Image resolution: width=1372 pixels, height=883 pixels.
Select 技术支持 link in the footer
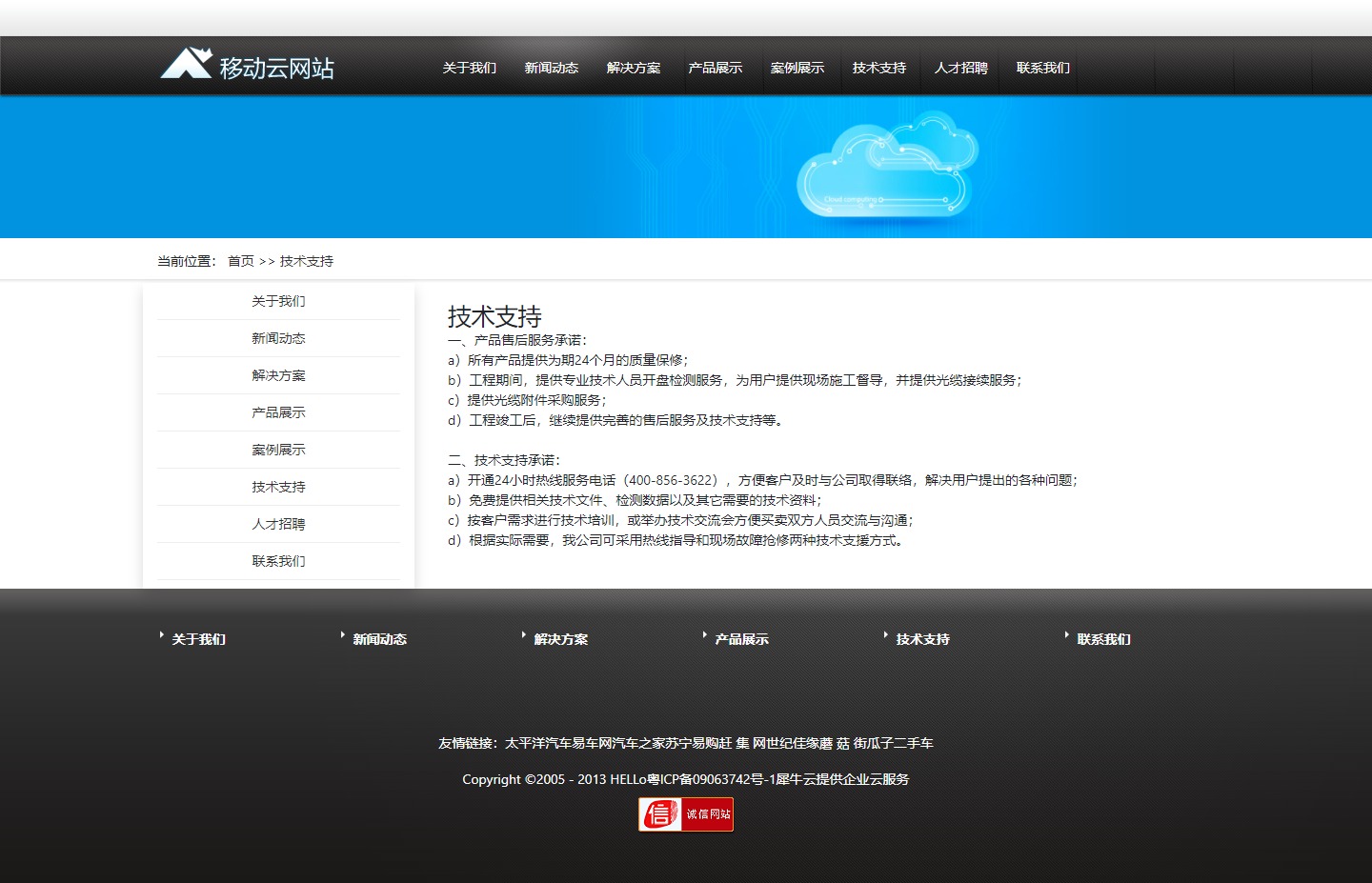922,639
